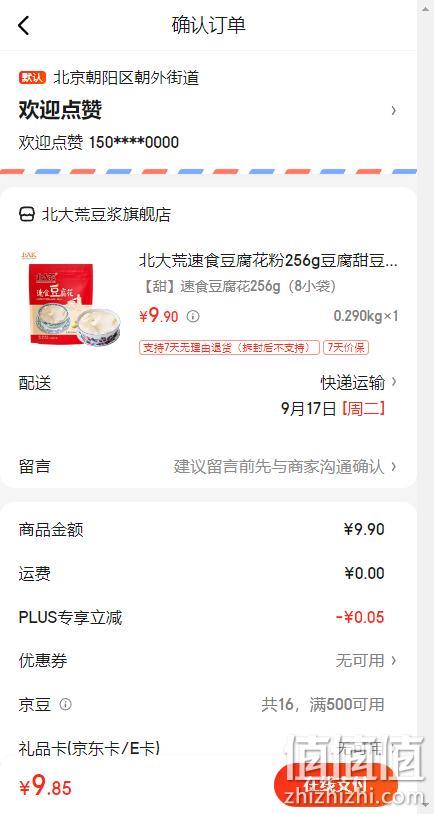Open the 北大荒豆浆旗舰店 store icon
The height and width of the screenshot is (814, 434).
point(27,214)
